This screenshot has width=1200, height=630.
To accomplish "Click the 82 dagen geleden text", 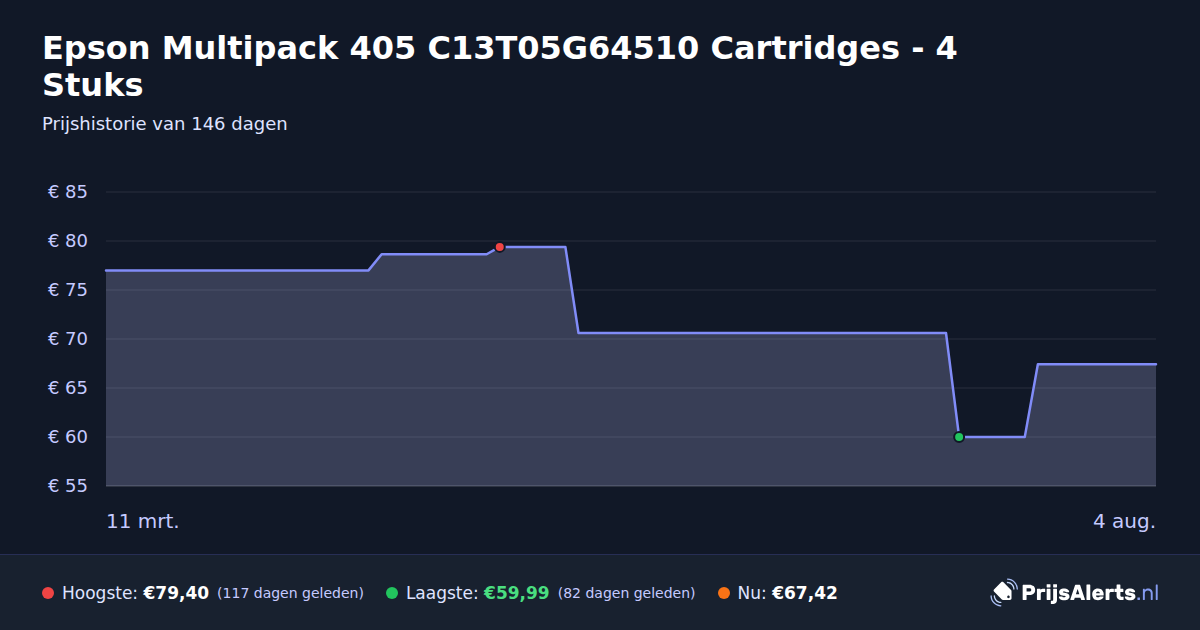I will tap(626, 593).
